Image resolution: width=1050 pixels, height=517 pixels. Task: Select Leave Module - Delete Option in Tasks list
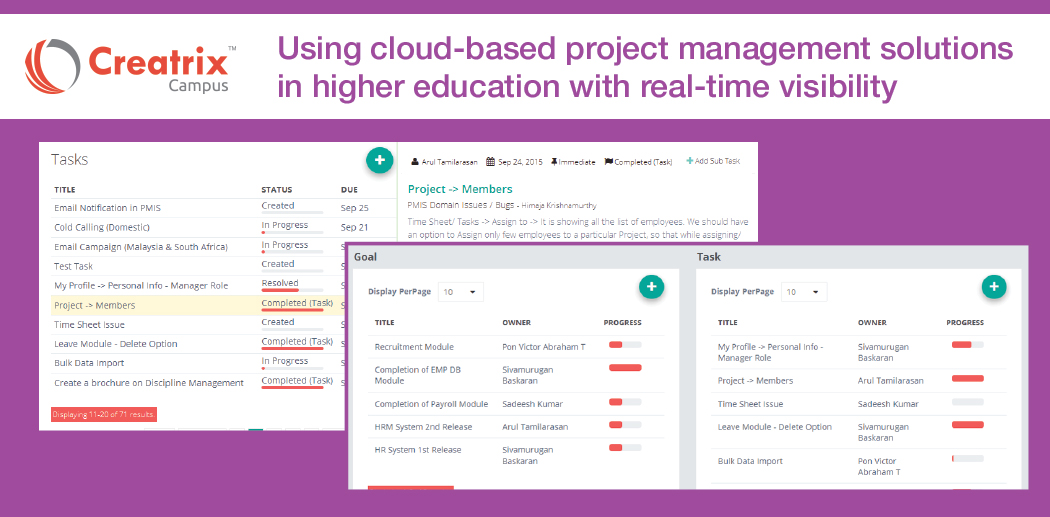116,344
